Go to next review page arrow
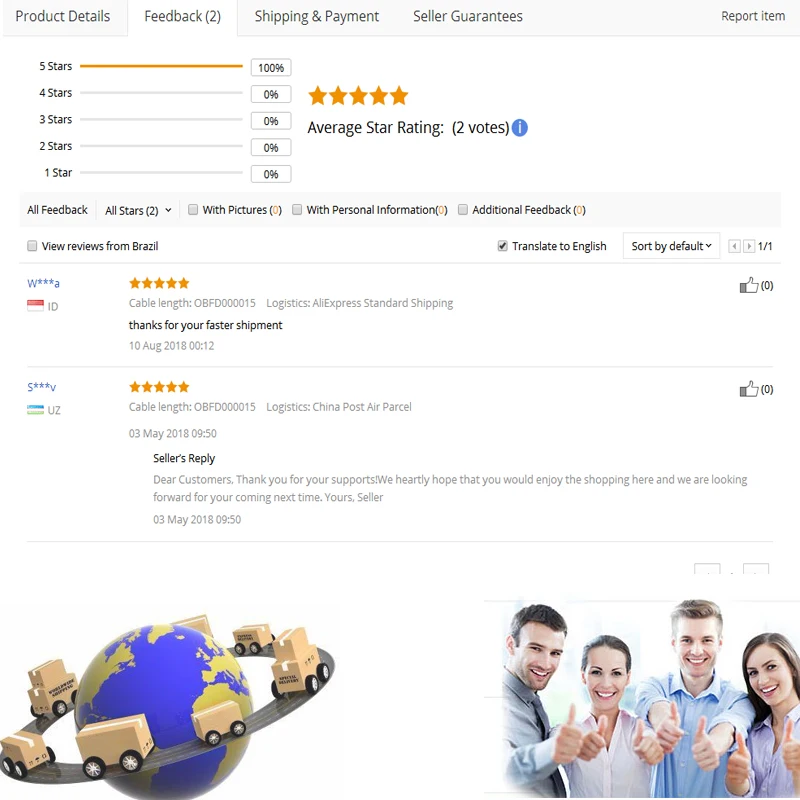 (748, 246)
